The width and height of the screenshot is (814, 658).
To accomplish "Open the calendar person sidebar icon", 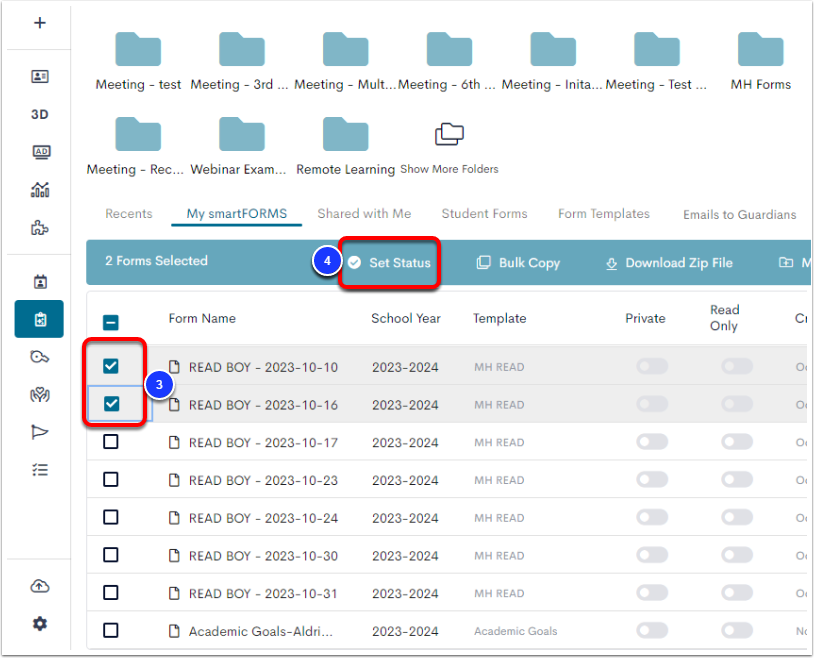I will click(x=40, y=282).
